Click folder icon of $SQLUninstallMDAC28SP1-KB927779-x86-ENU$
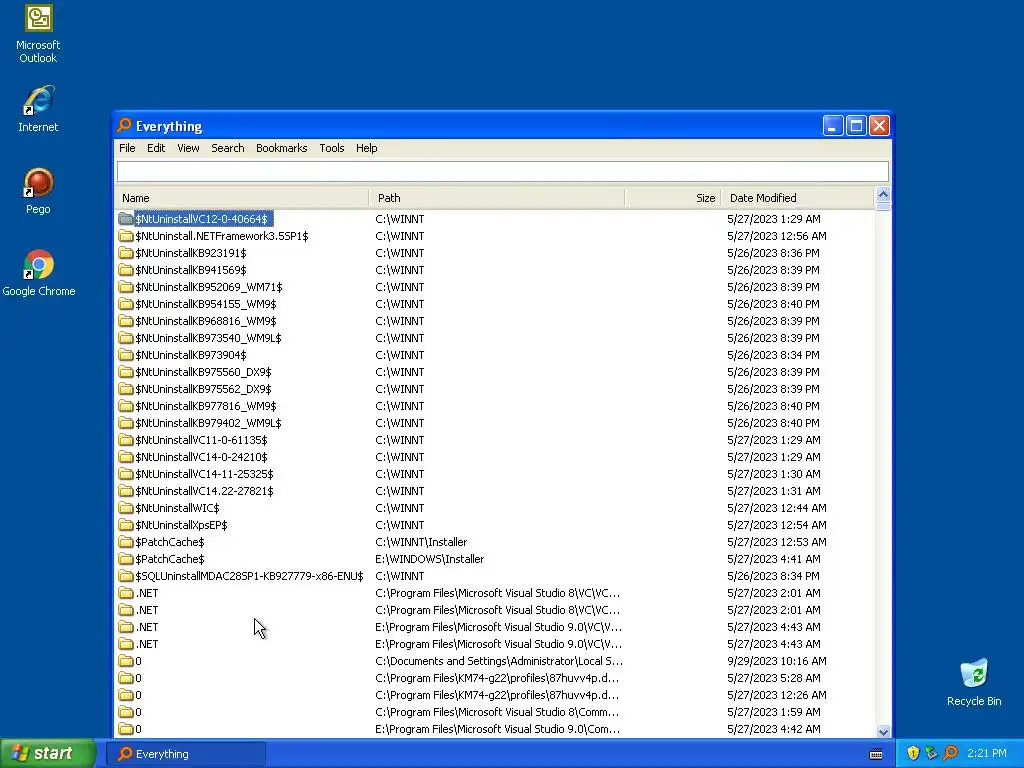The width and height of the screenshot is (1024, 768). click(x=125, y=575)
